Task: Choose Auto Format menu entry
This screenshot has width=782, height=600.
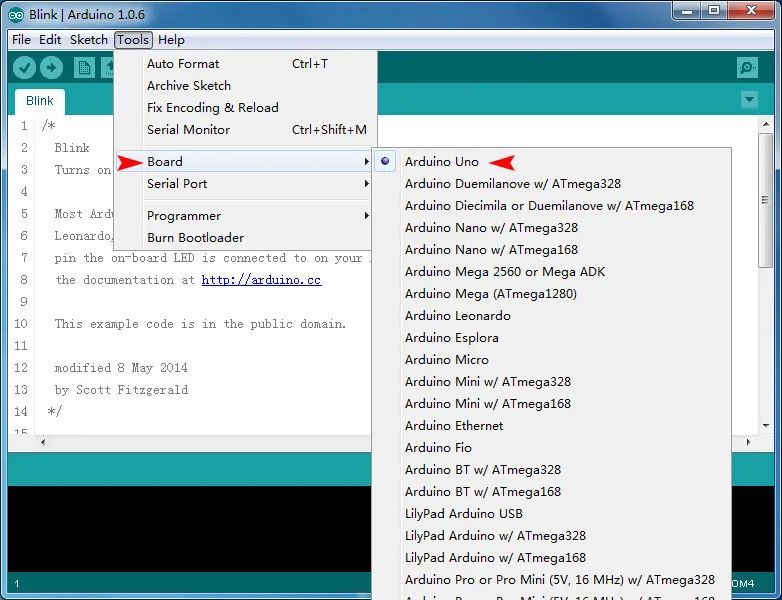Action: coord(243,63)
